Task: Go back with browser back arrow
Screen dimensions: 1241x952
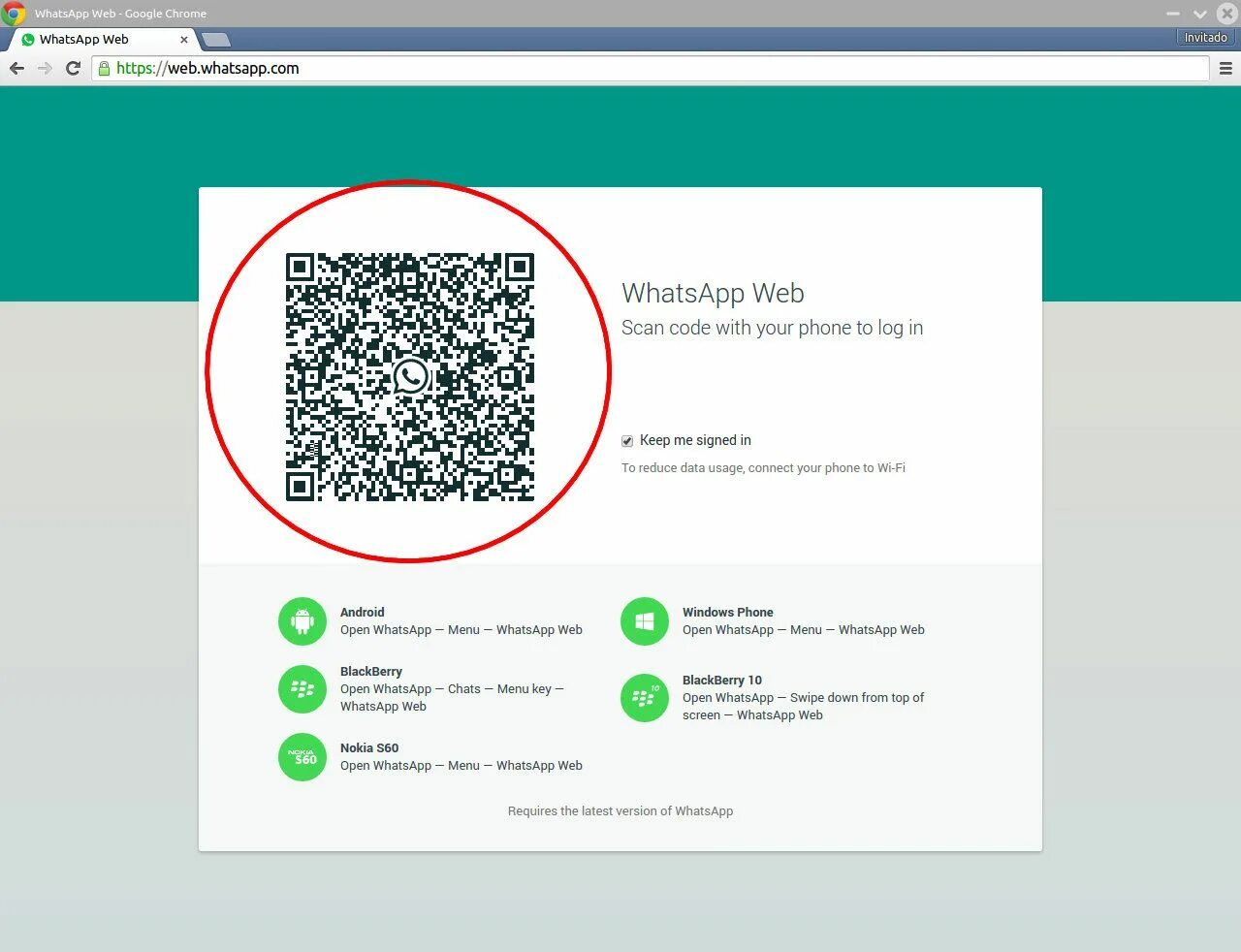Action: 16,68
